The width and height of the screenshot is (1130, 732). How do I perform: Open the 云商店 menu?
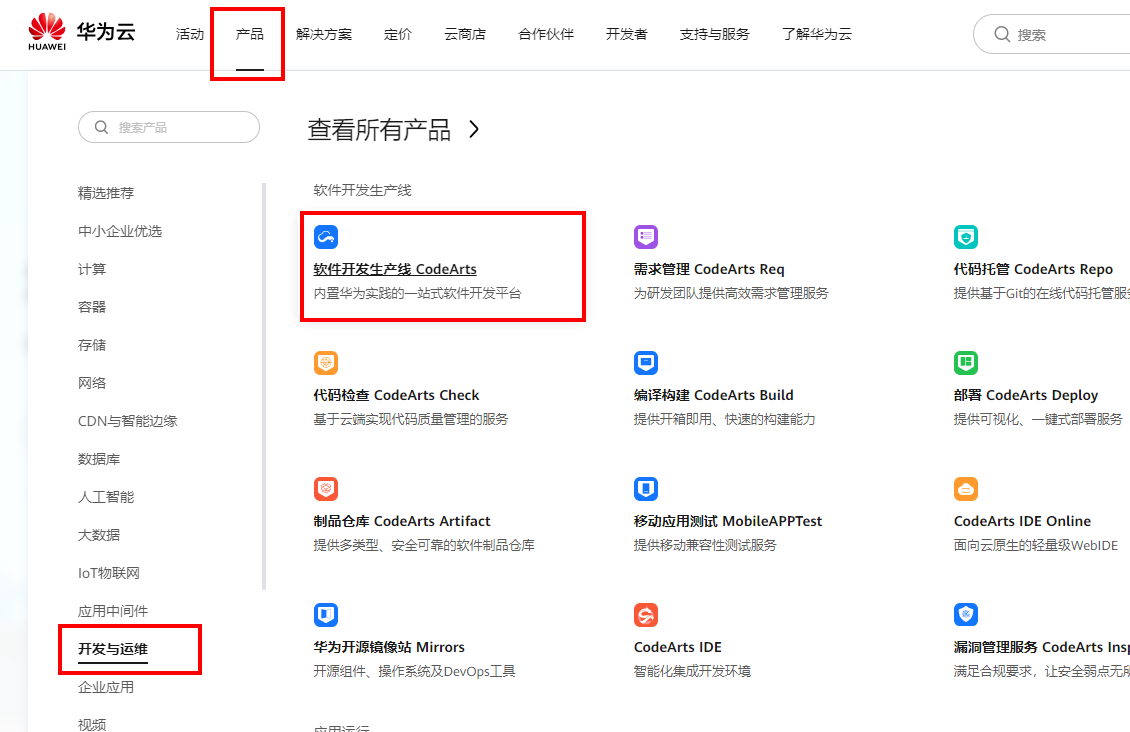(465, 34)
